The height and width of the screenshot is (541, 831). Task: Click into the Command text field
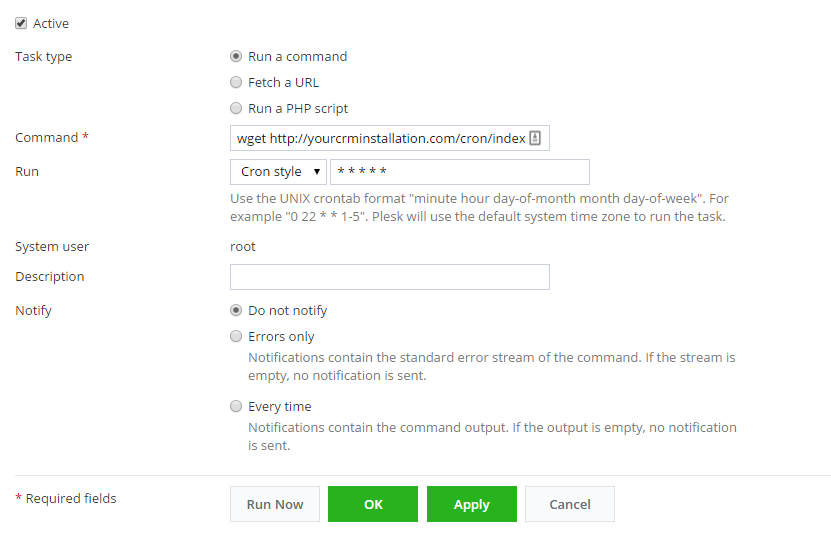(380, 138)
